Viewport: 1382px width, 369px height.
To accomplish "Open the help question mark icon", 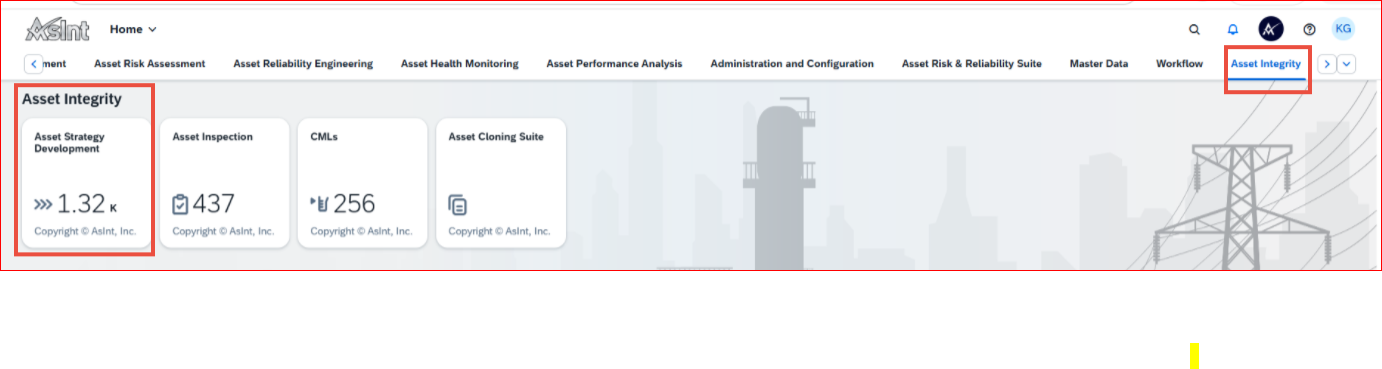I will pyautogui.click(x=1309, y=29).
